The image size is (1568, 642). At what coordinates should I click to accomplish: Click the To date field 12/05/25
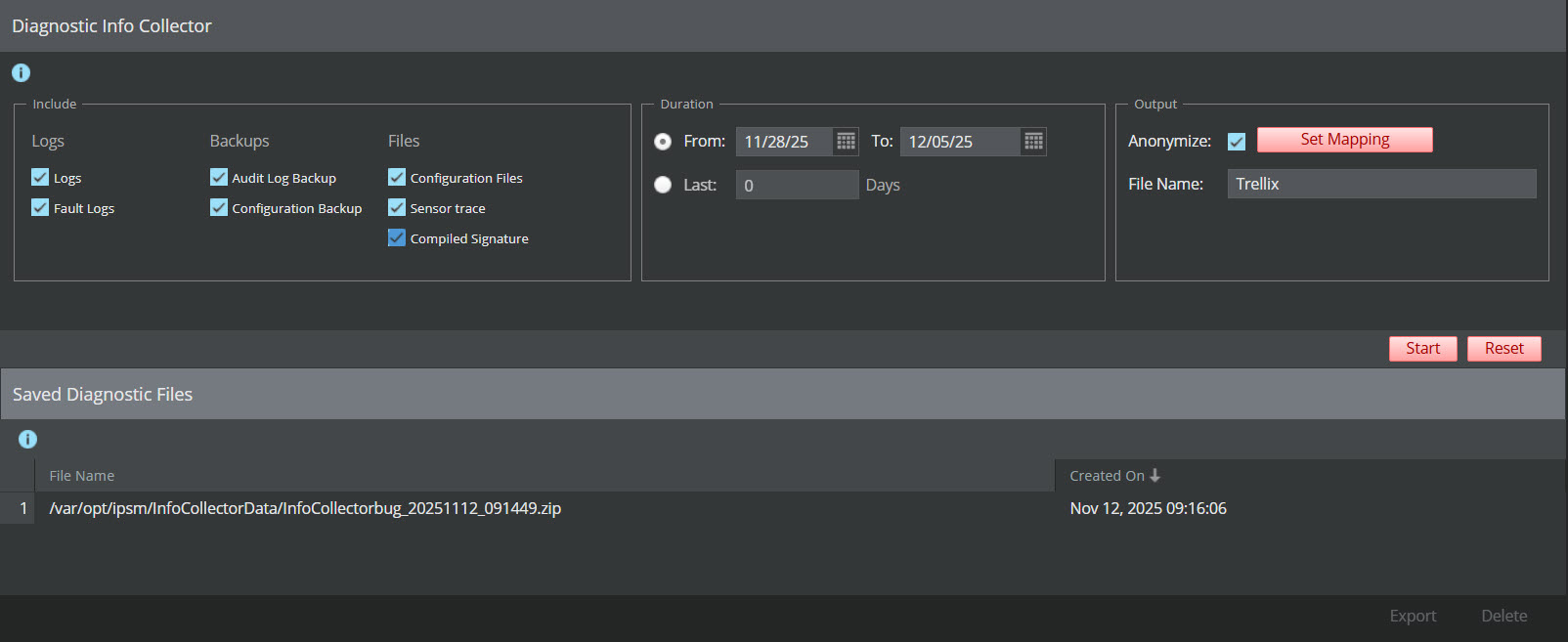[961, 142]
